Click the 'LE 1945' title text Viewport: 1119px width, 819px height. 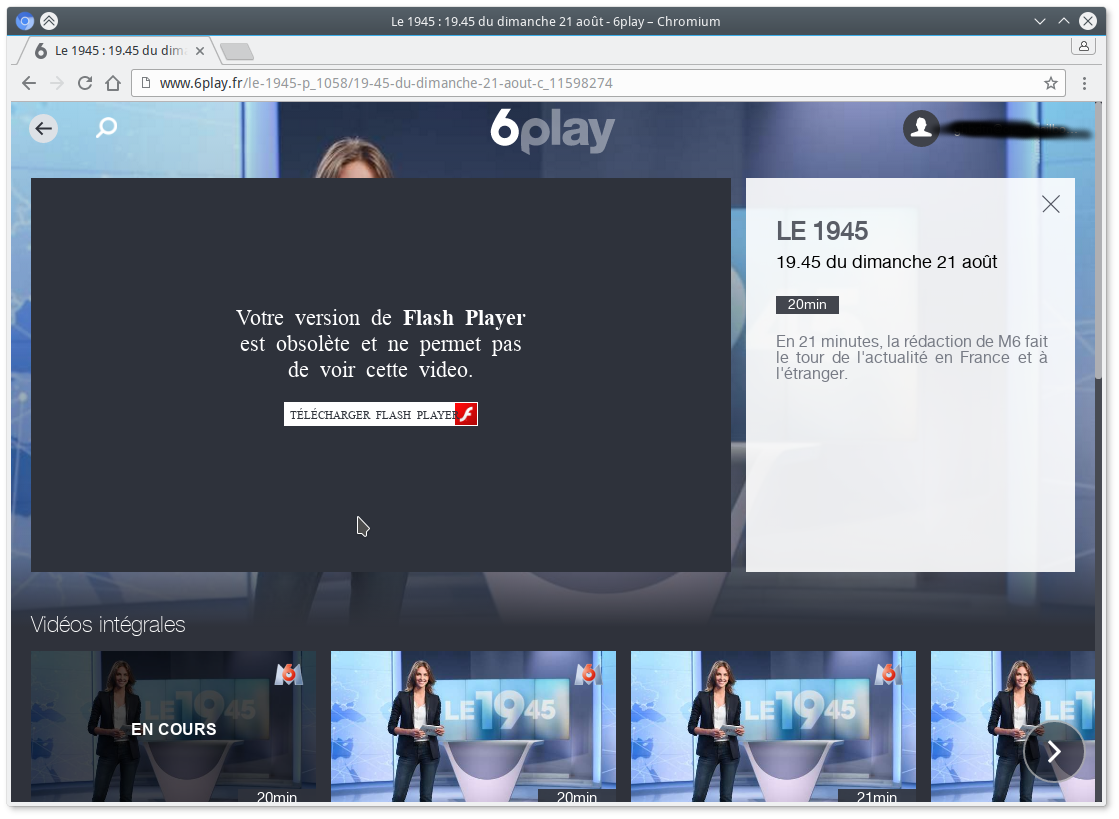coord(822,231)
